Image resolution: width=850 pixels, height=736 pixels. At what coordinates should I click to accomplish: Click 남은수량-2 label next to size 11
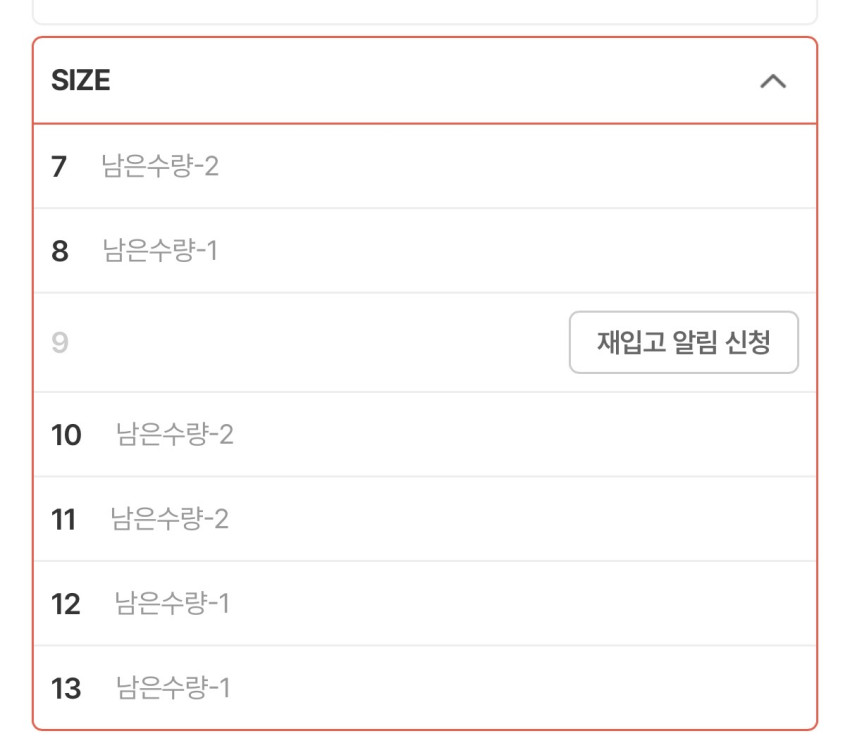click(170, 519)
